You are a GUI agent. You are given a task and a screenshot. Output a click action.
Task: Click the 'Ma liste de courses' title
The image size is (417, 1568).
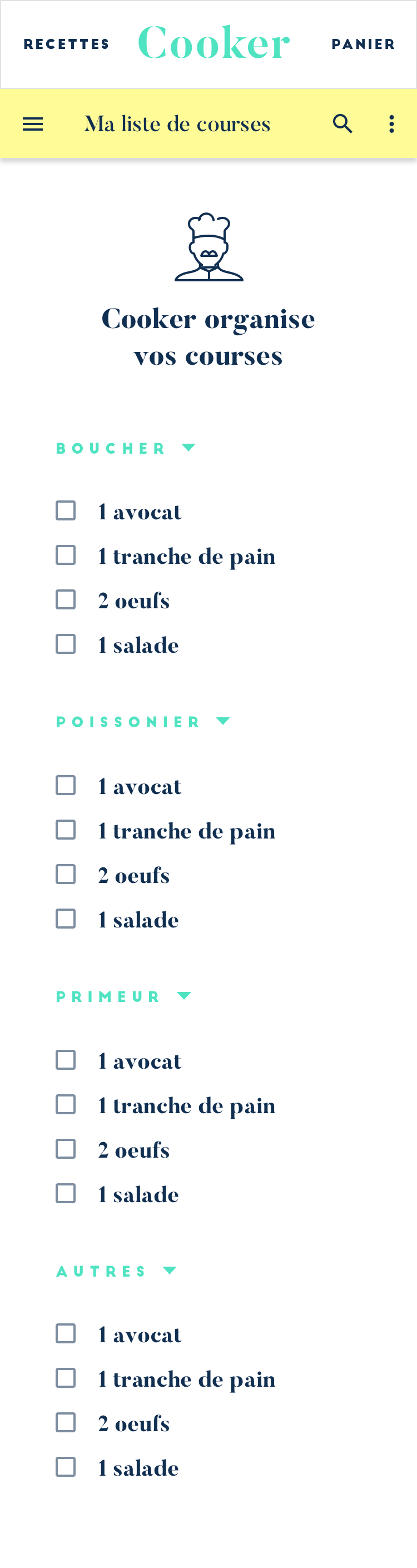[x=177, y=124]
